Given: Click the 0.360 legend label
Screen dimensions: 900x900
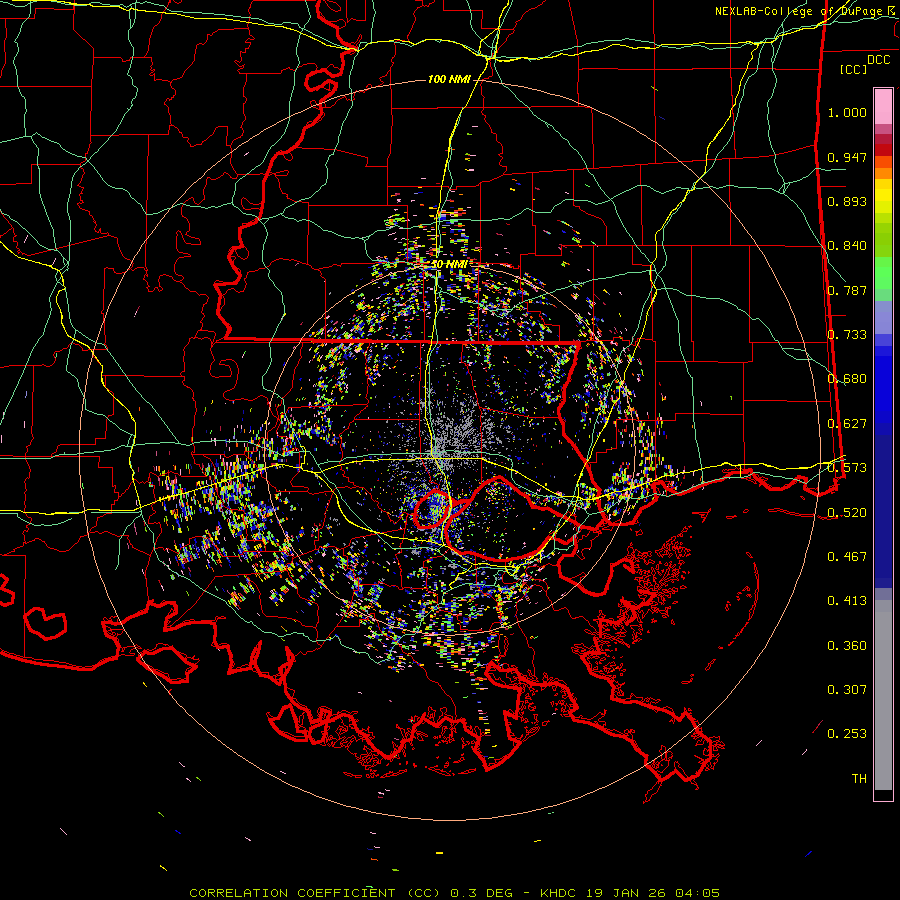Looking at the screenshot, I should (x=847, y=646).
